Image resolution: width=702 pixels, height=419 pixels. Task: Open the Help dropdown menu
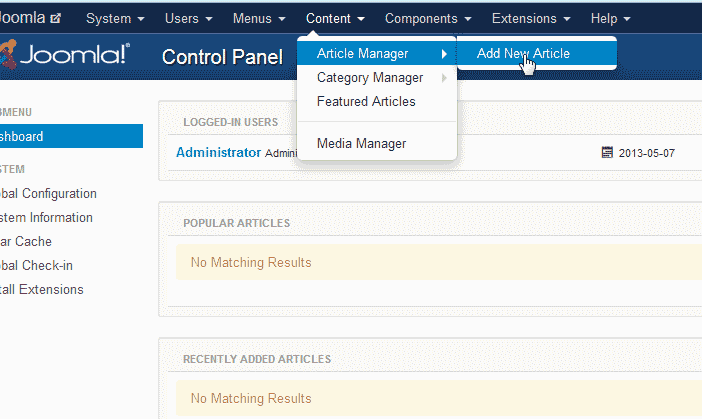610,19
